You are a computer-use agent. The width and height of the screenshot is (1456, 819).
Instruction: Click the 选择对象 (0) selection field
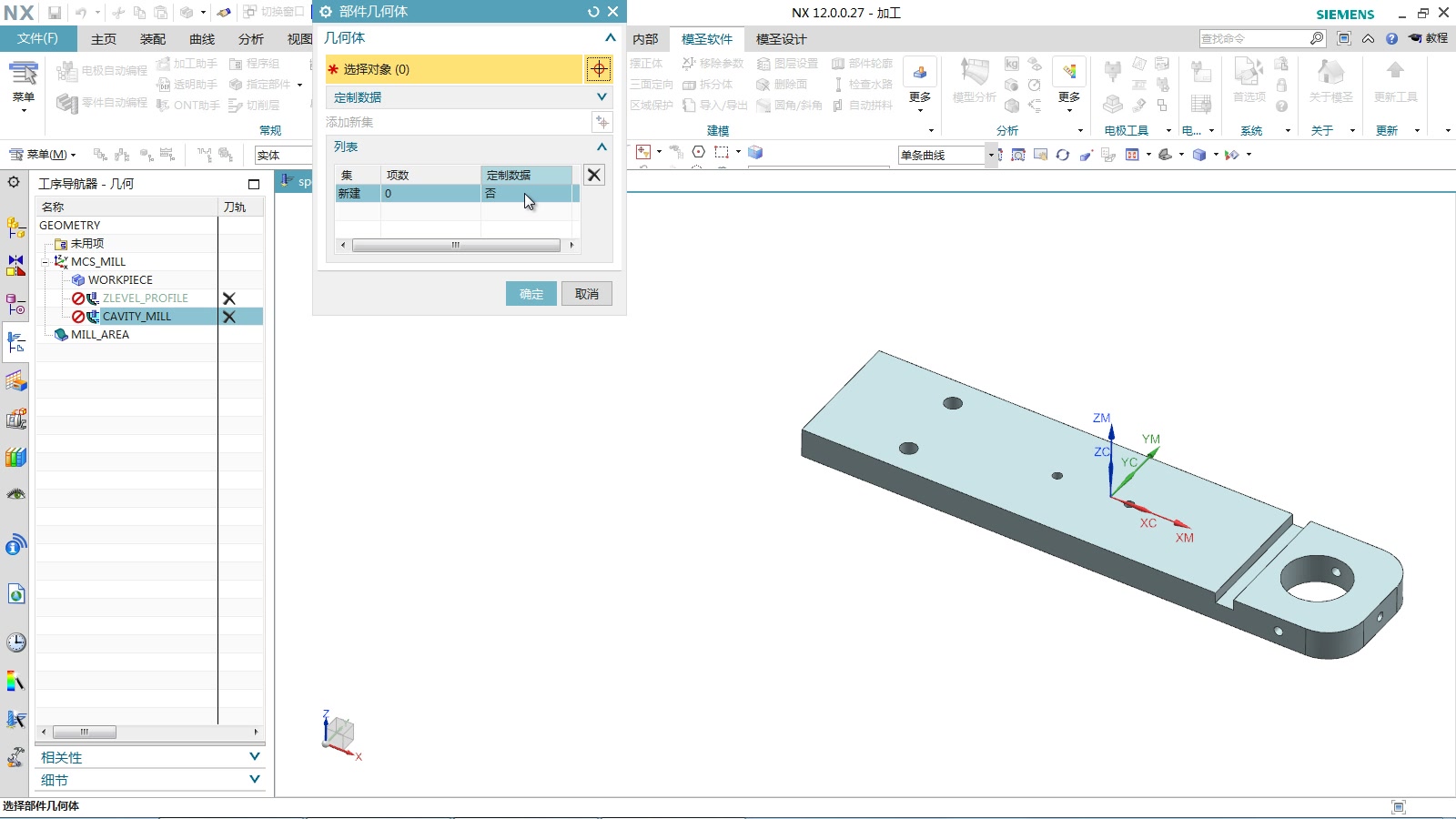[454, 69]
